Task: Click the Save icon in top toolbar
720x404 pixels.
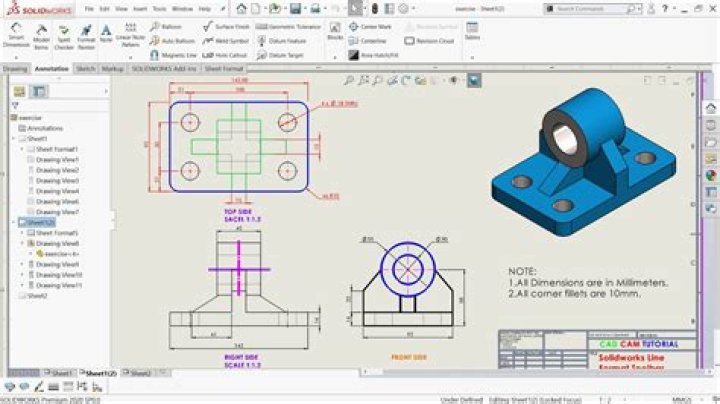Action: pos(295,8)
